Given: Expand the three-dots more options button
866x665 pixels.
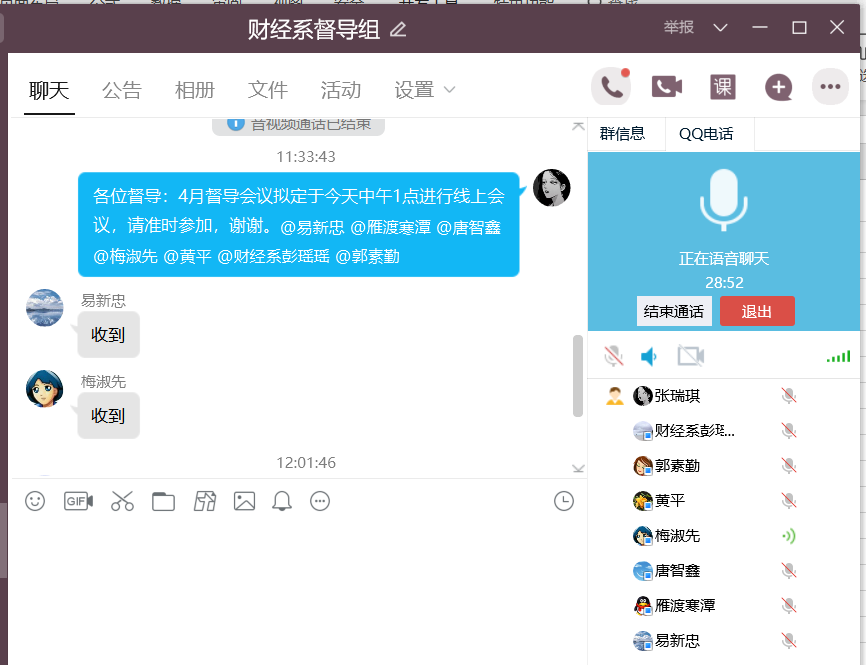Looking at the screenshot, I should coord(830,87).
